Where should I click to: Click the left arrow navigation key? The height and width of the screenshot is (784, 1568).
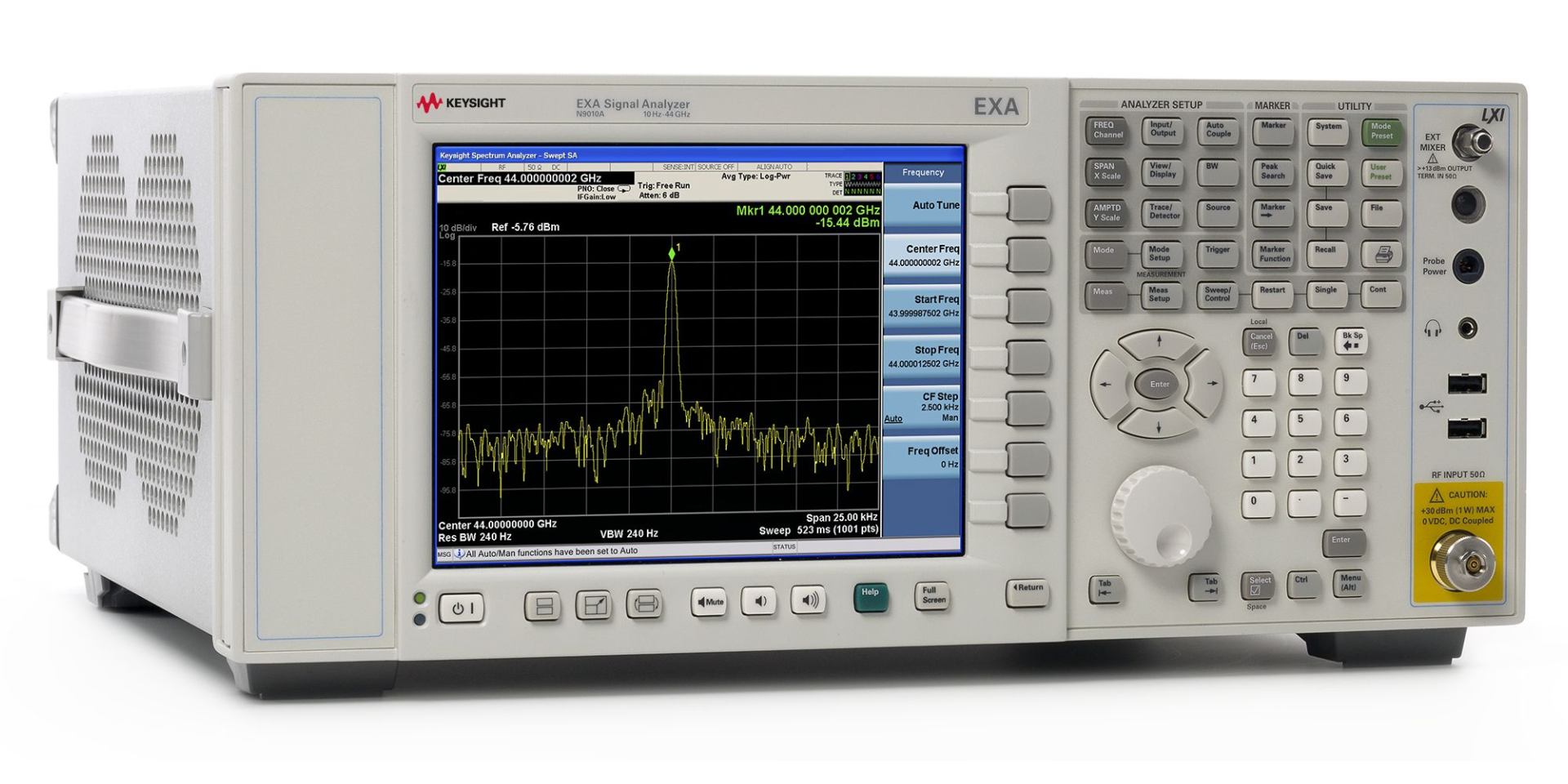(x=1108, y=384)
